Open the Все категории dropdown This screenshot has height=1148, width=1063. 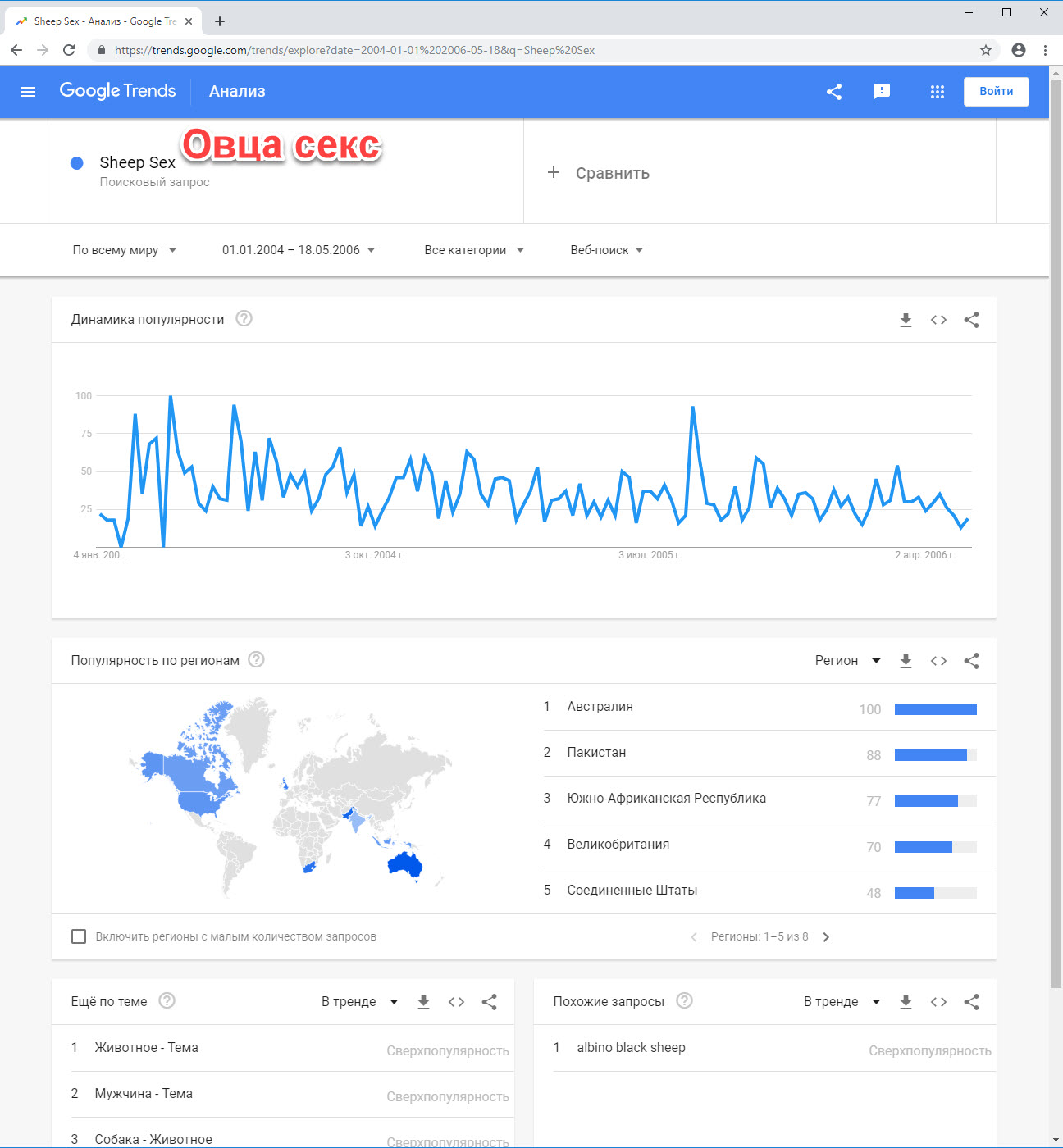click(x=474, y=250)
